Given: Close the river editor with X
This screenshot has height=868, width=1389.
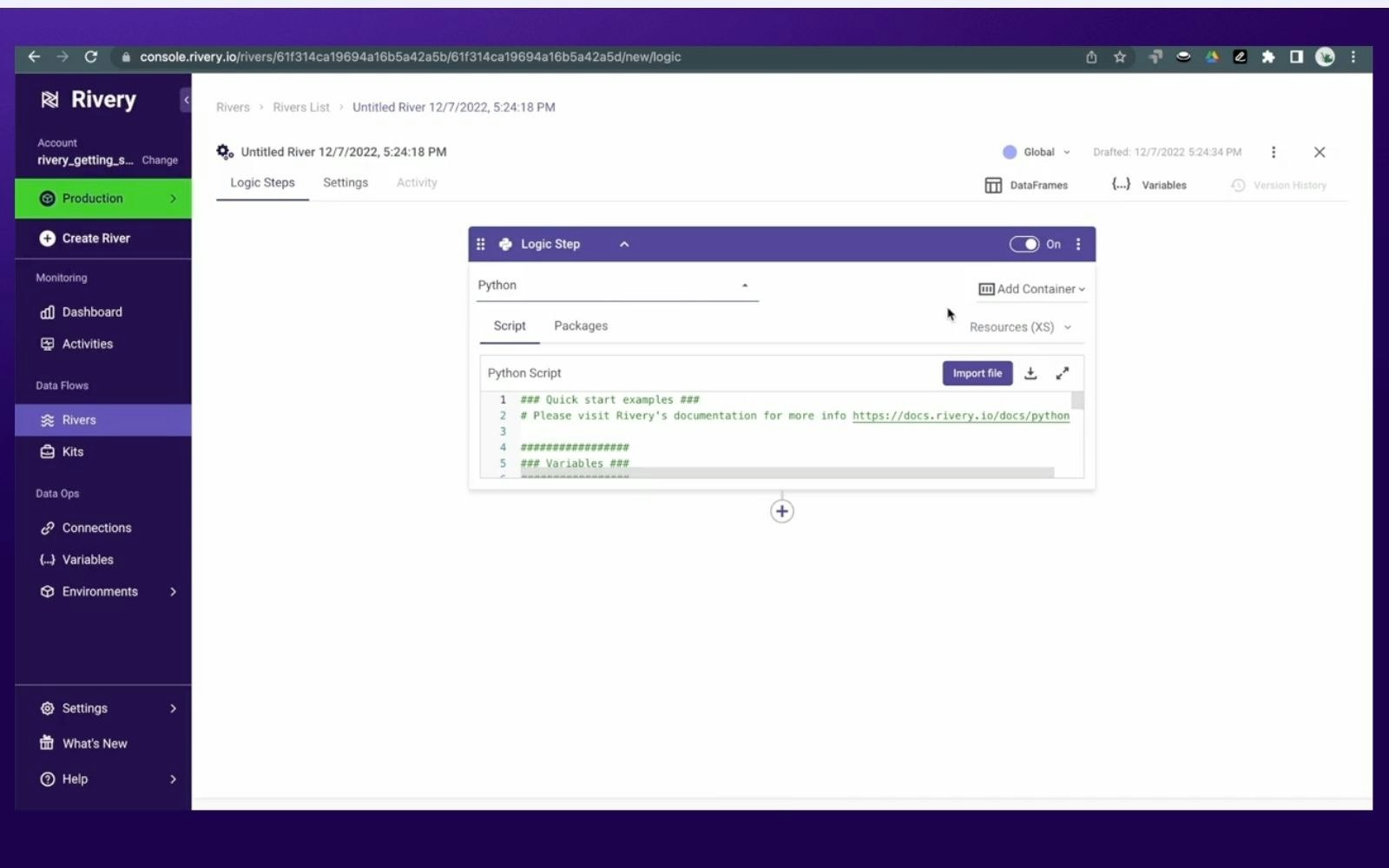Looking at the screenshot, I should pyautogui.click(x=1320, y=152).
